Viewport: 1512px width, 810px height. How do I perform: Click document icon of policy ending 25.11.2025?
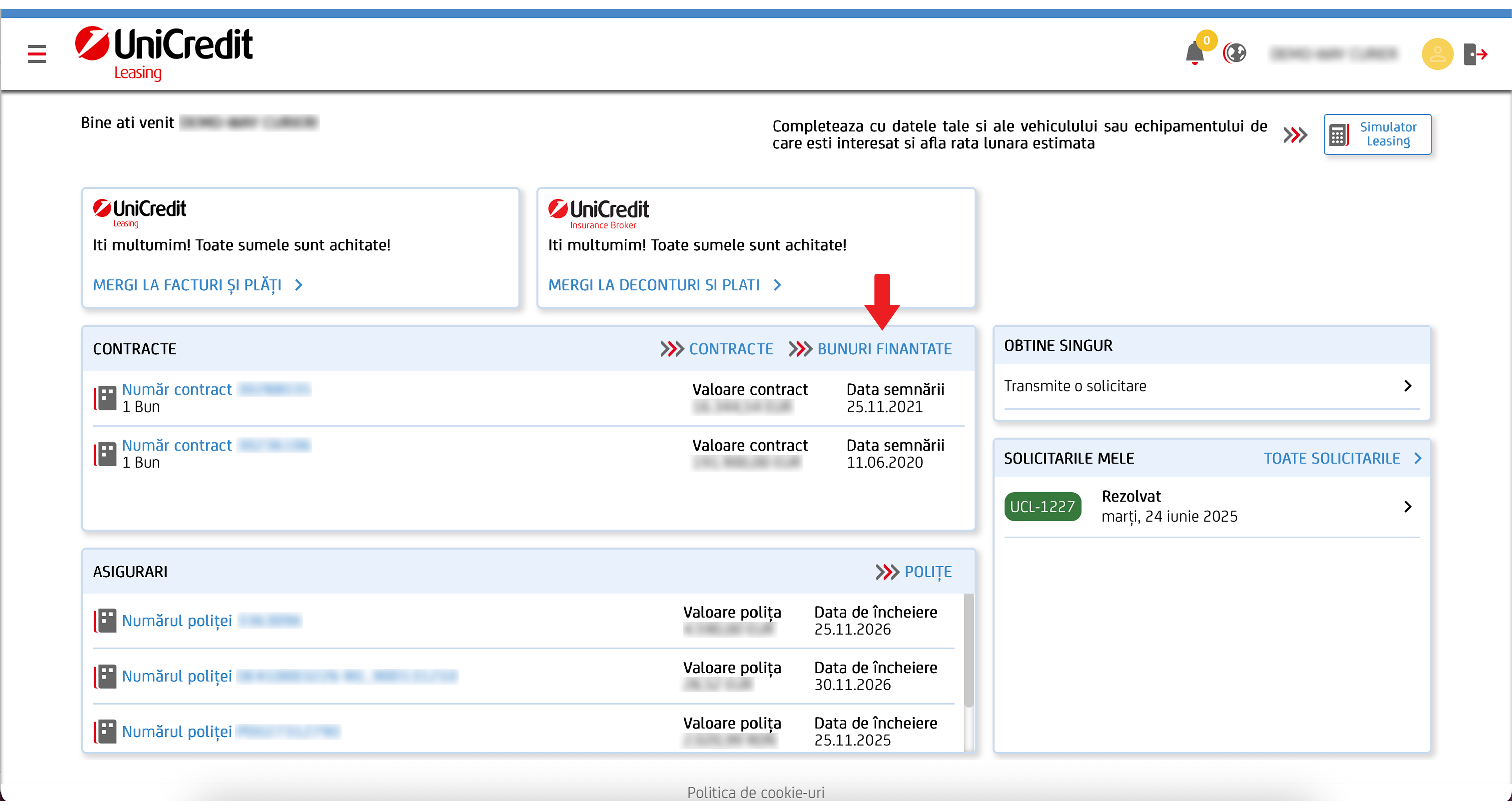[105, 731]
